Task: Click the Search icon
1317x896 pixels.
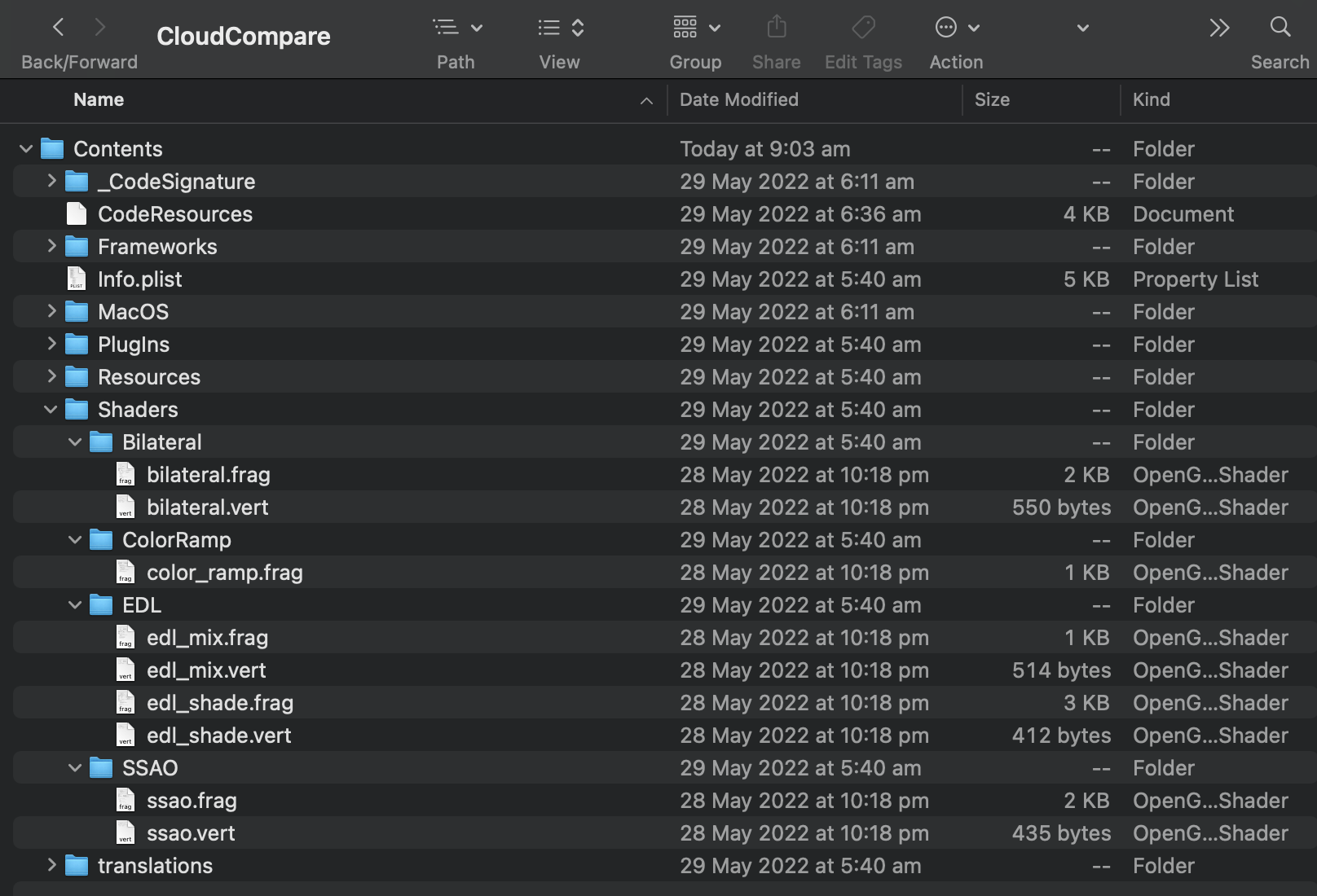Action: (1280, 27)
